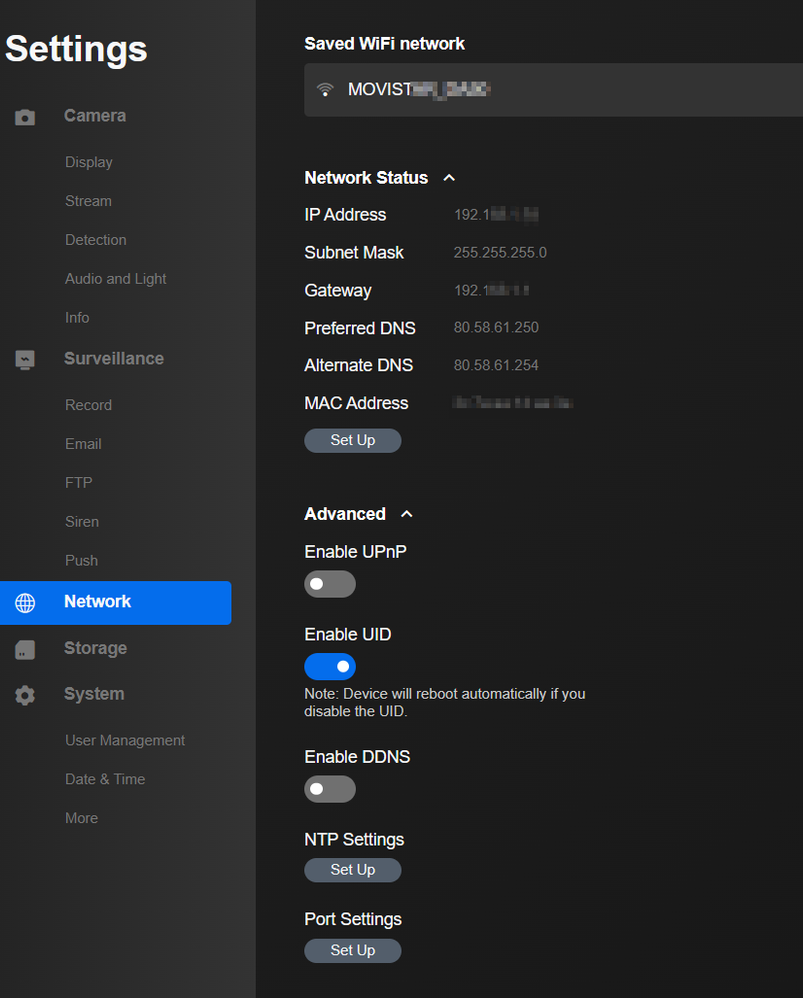This screenshot has height=998, width=803.
Task: Turn on DDNS
Action: point(330,789)
